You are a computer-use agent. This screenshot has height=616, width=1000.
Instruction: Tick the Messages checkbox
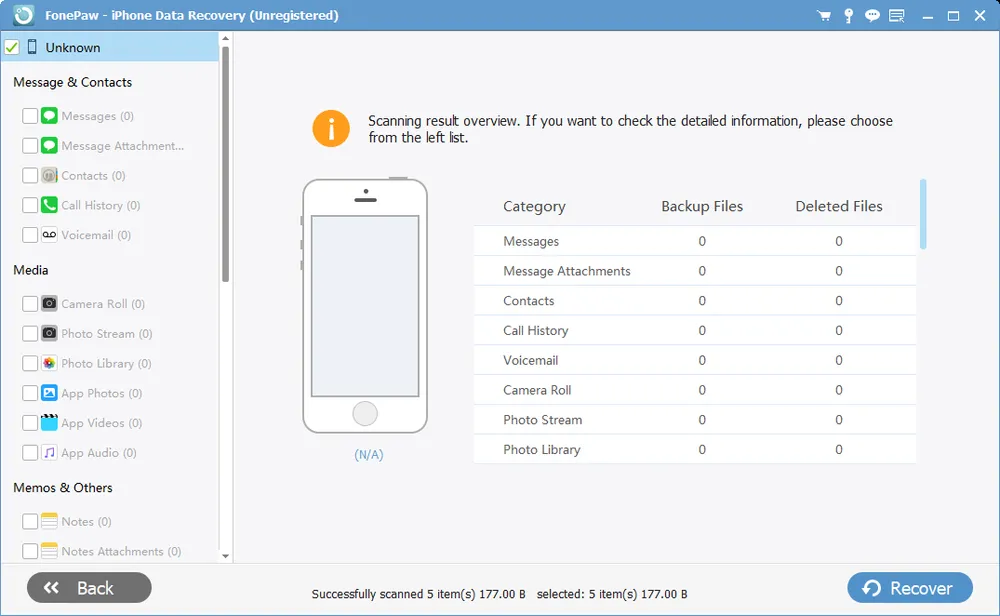click(30, 115)
